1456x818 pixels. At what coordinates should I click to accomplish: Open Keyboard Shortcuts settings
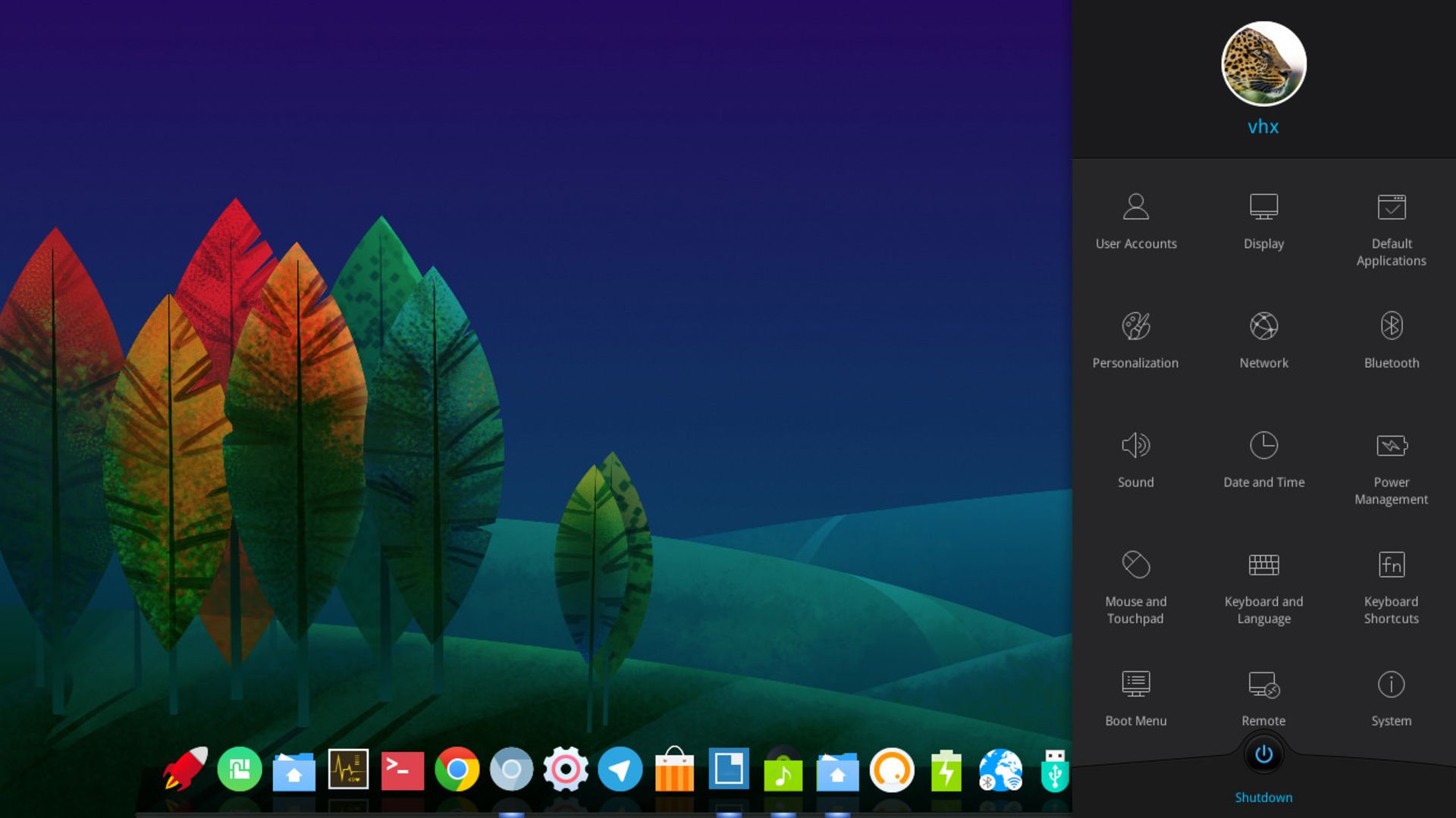(1391, 585)
